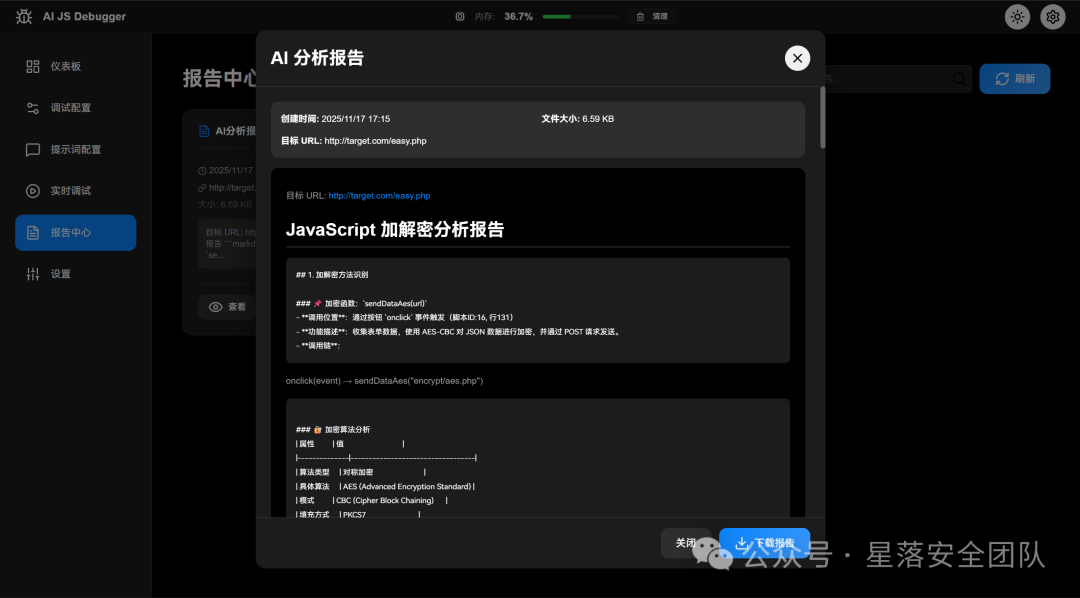Click the 清理 memory cleanup button
This screenshot has height=598, width=1080.
652,17
